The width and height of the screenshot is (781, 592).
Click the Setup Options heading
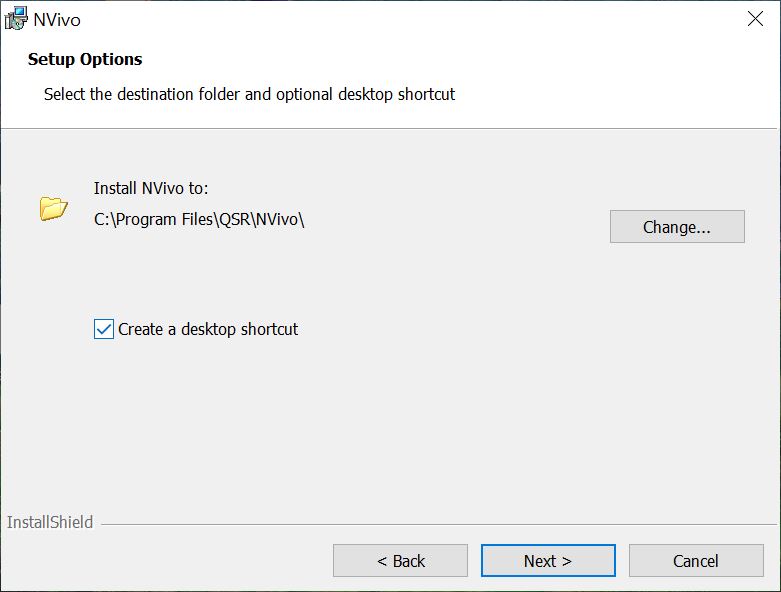[85, 59]
